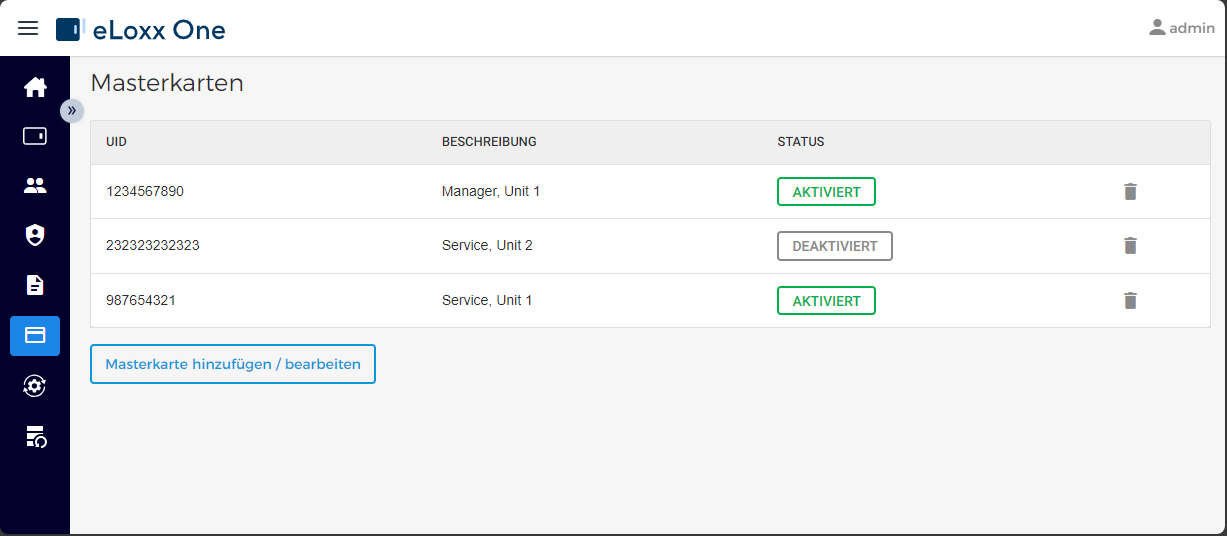This screenshot has width=1227, height=536.
Task: Open the hamburger menu
Action: (x=28, y=28)
